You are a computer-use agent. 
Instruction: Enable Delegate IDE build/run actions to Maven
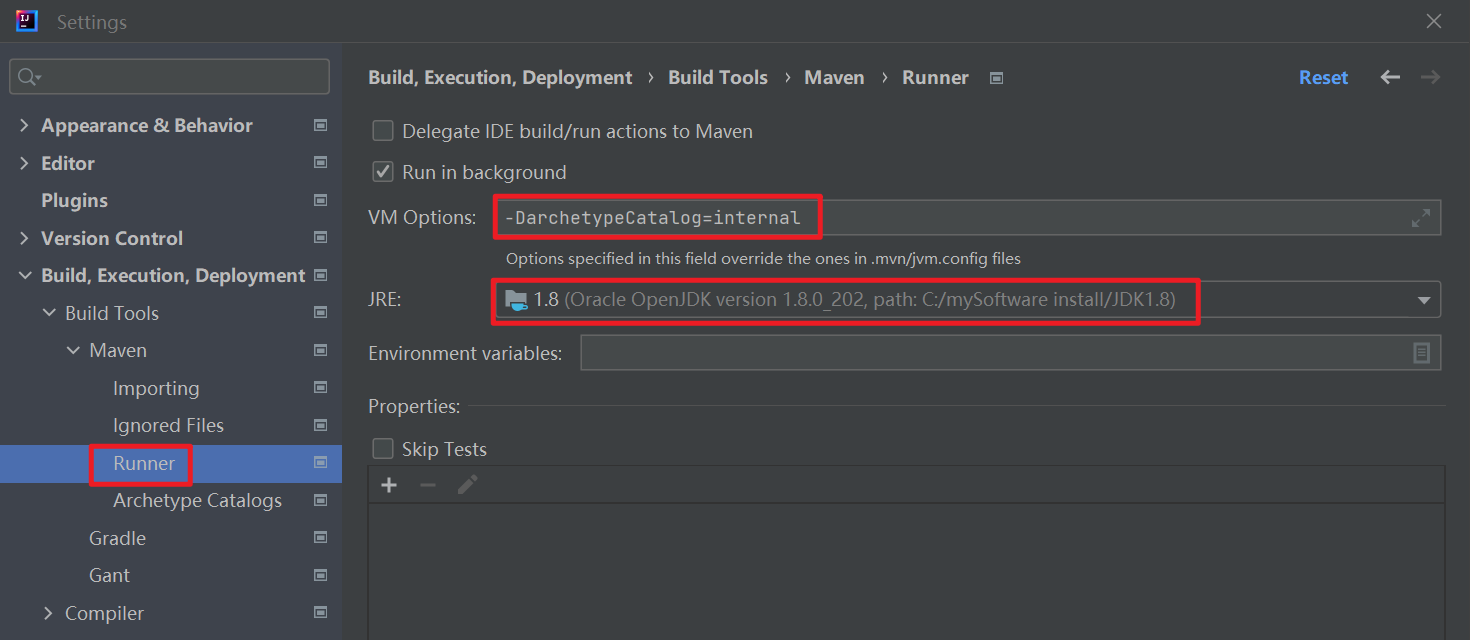[383, 131]
